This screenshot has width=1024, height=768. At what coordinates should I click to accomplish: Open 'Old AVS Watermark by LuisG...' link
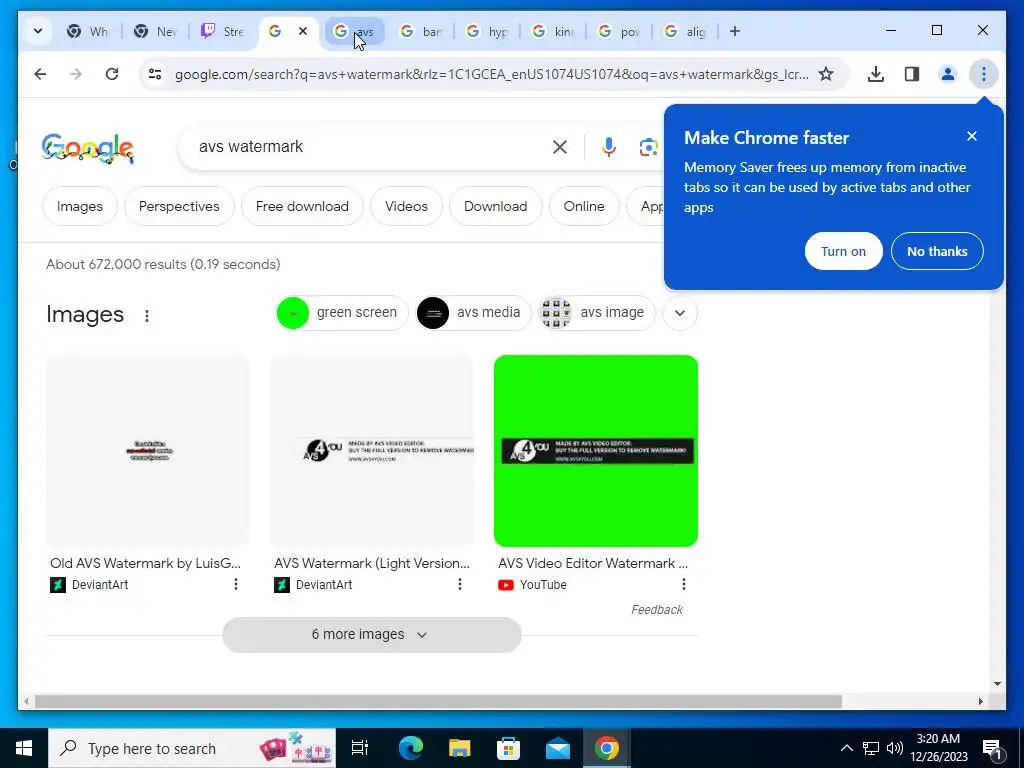tap(146, 563)
